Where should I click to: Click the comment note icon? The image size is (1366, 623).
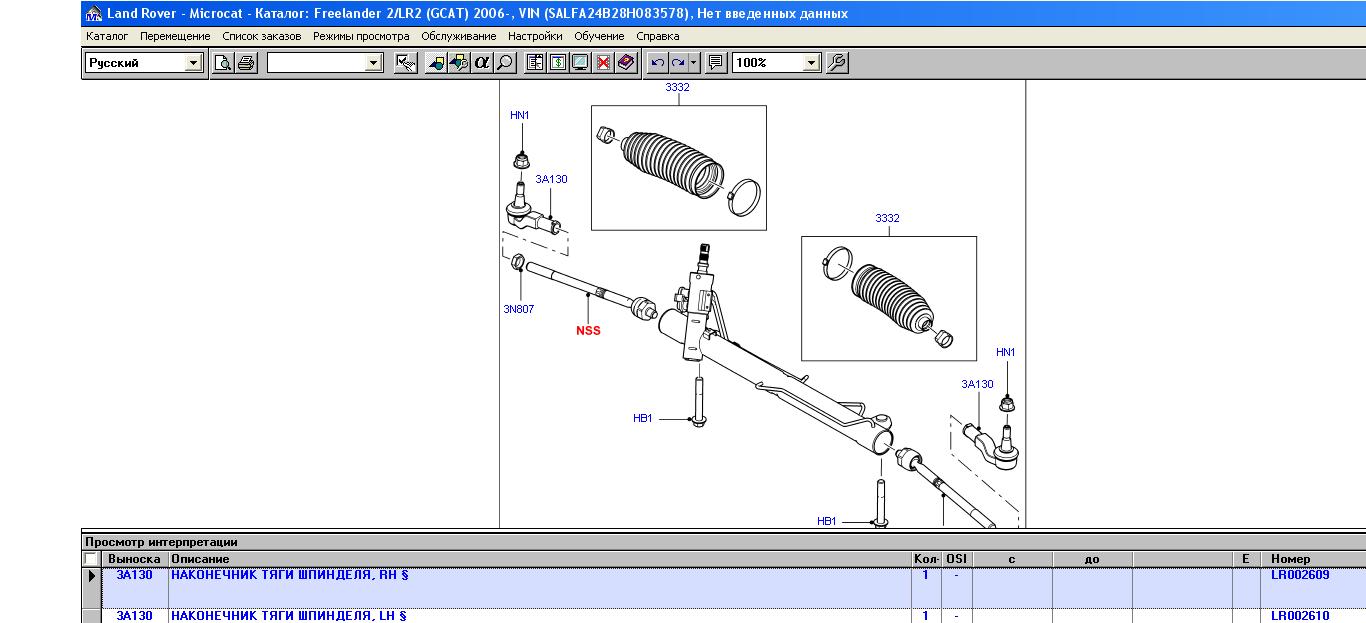716,63
